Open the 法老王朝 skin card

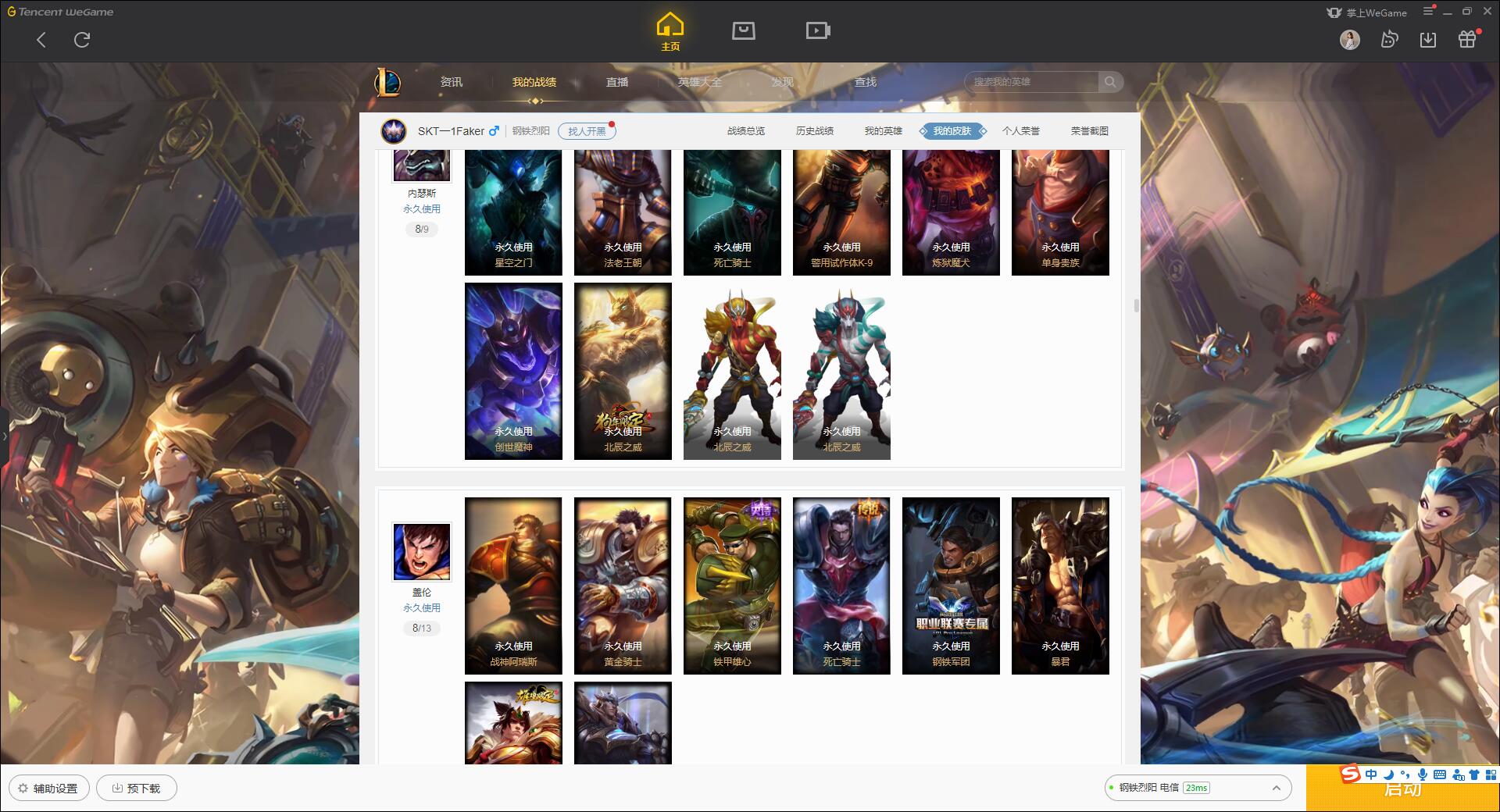pyautogui.click(x=623, y=212)
